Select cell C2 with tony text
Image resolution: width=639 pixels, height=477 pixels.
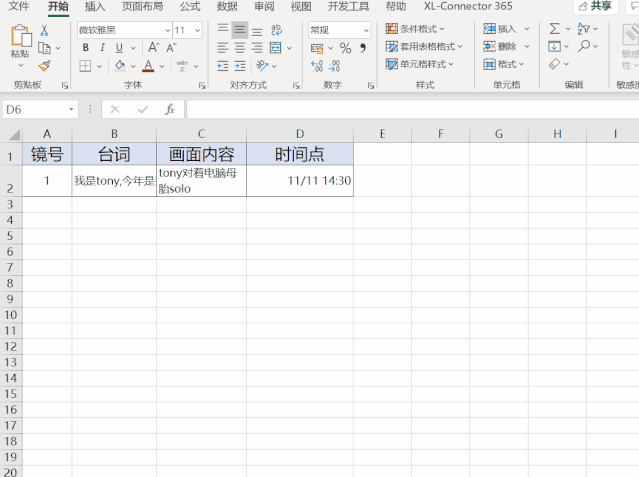[201, 181]
